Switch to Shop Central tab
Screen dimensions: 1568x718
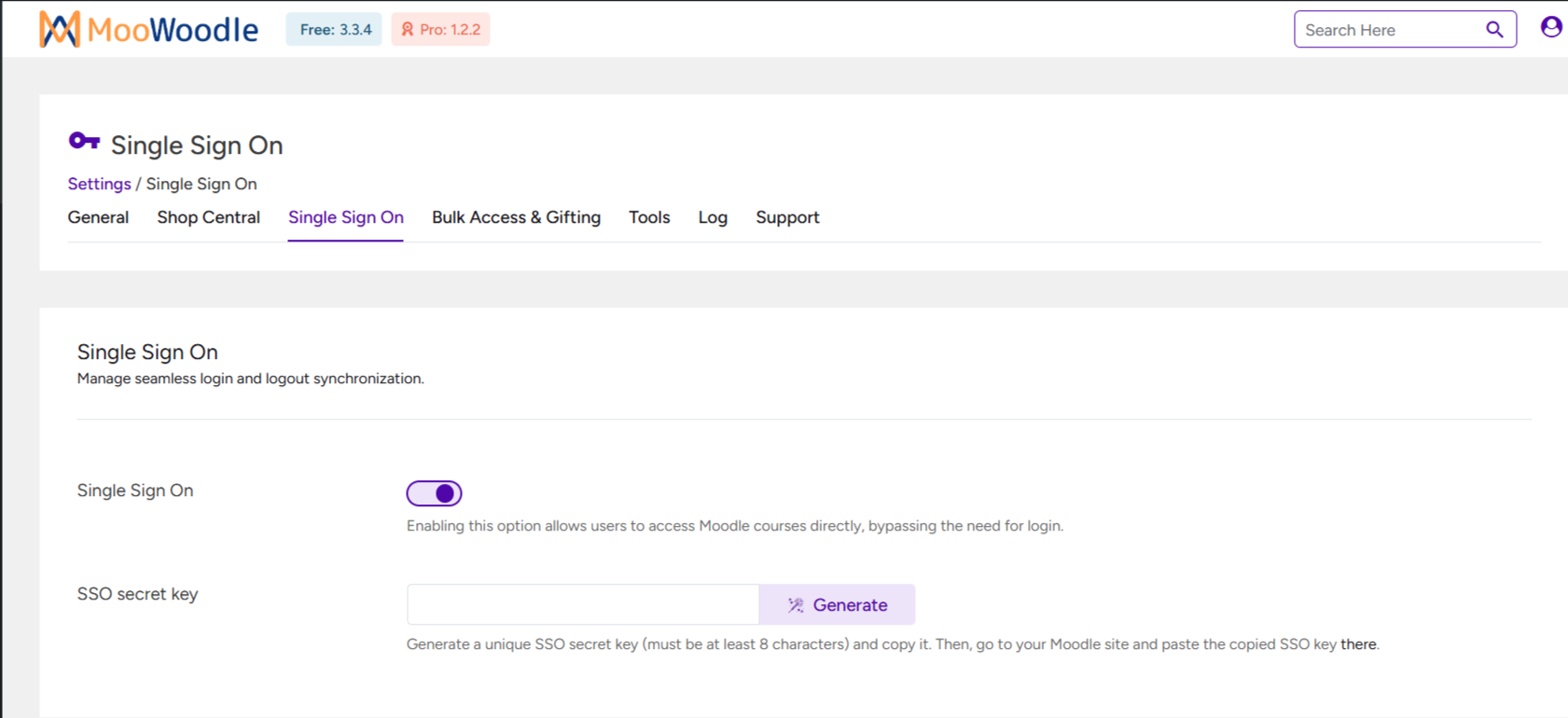pyautogui.click(x=208, y=217)
